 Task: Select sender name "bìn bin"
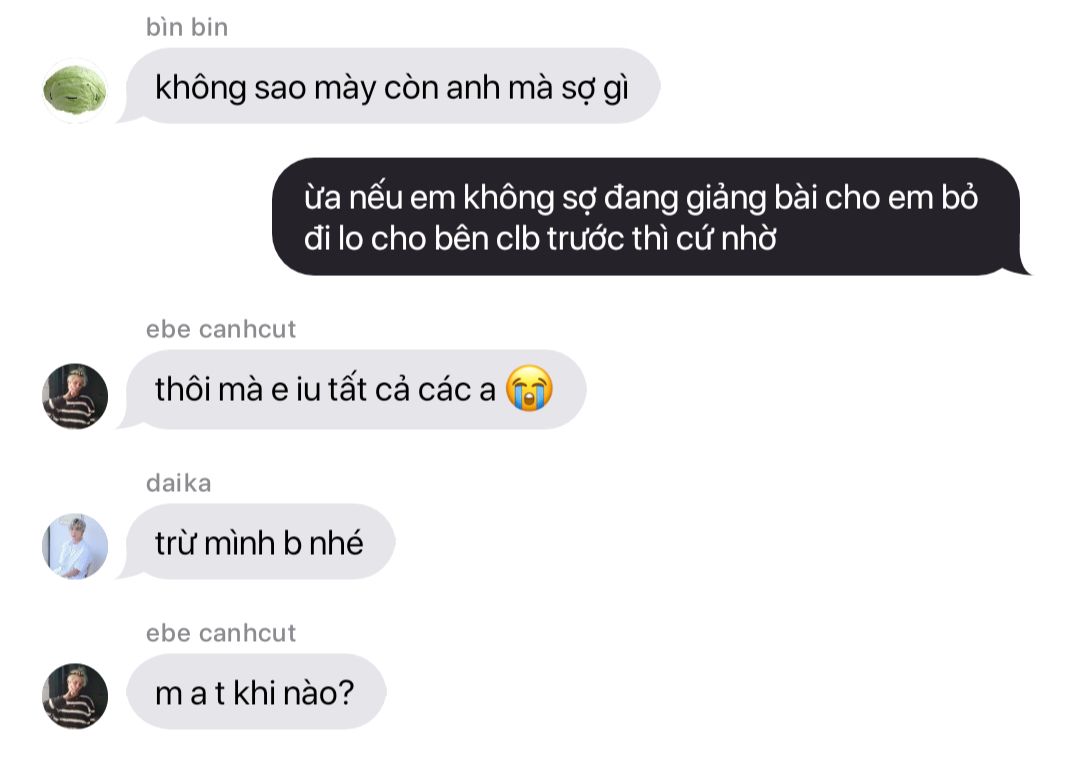pyautogui.click(x=187, y=28)
